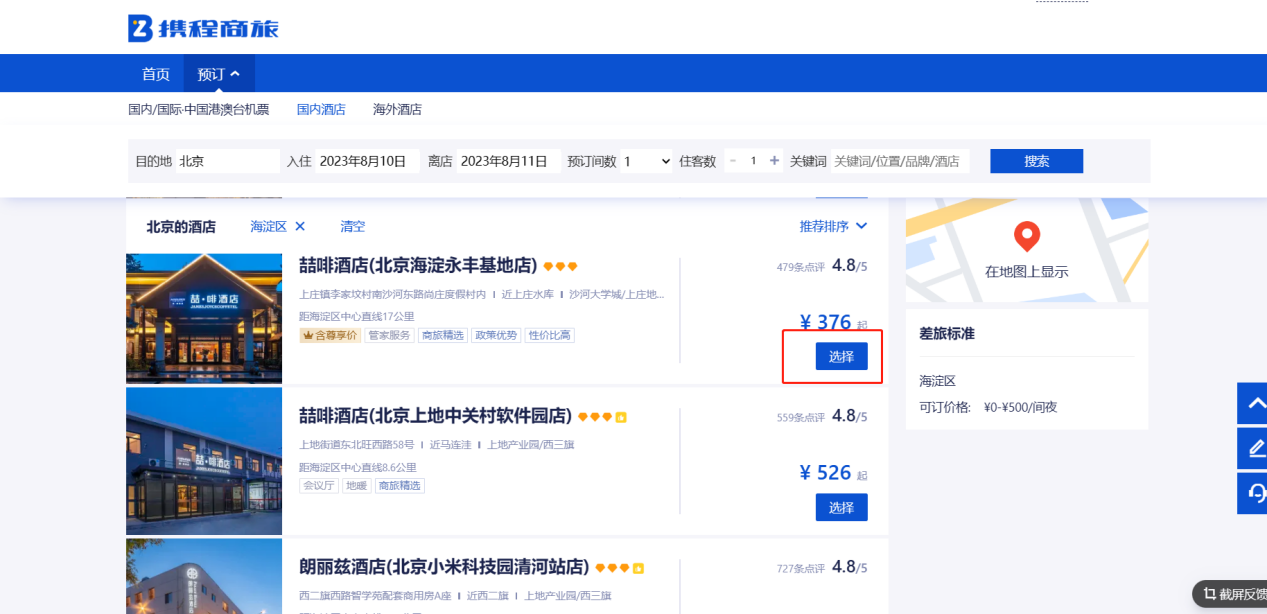Click the diamond rating of 喆啡酒店永丰基地店
The width and height of the screenshot is (1267, 614).
(x=561, y=267)
